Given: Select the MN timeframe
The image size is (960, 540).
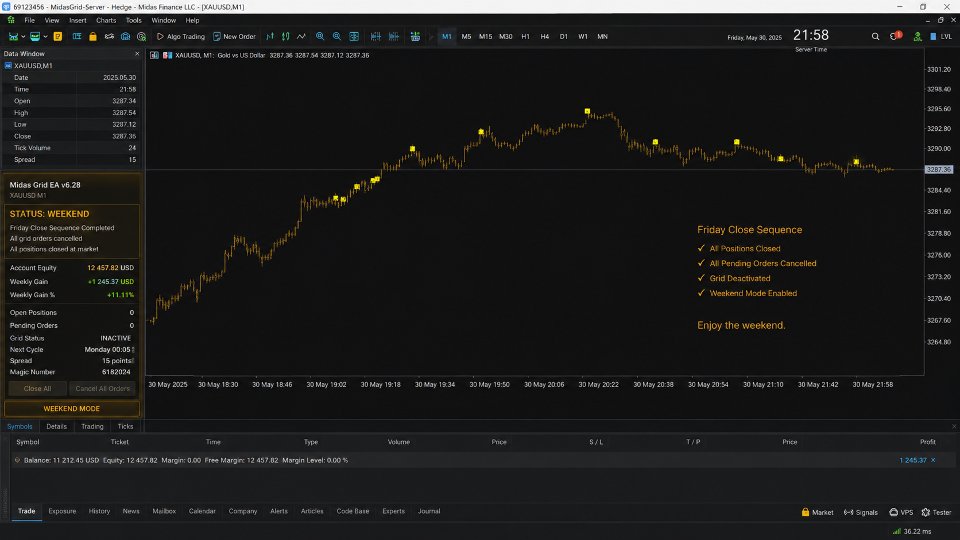Looking at the screenshot, I should click(x=602, y=37).
